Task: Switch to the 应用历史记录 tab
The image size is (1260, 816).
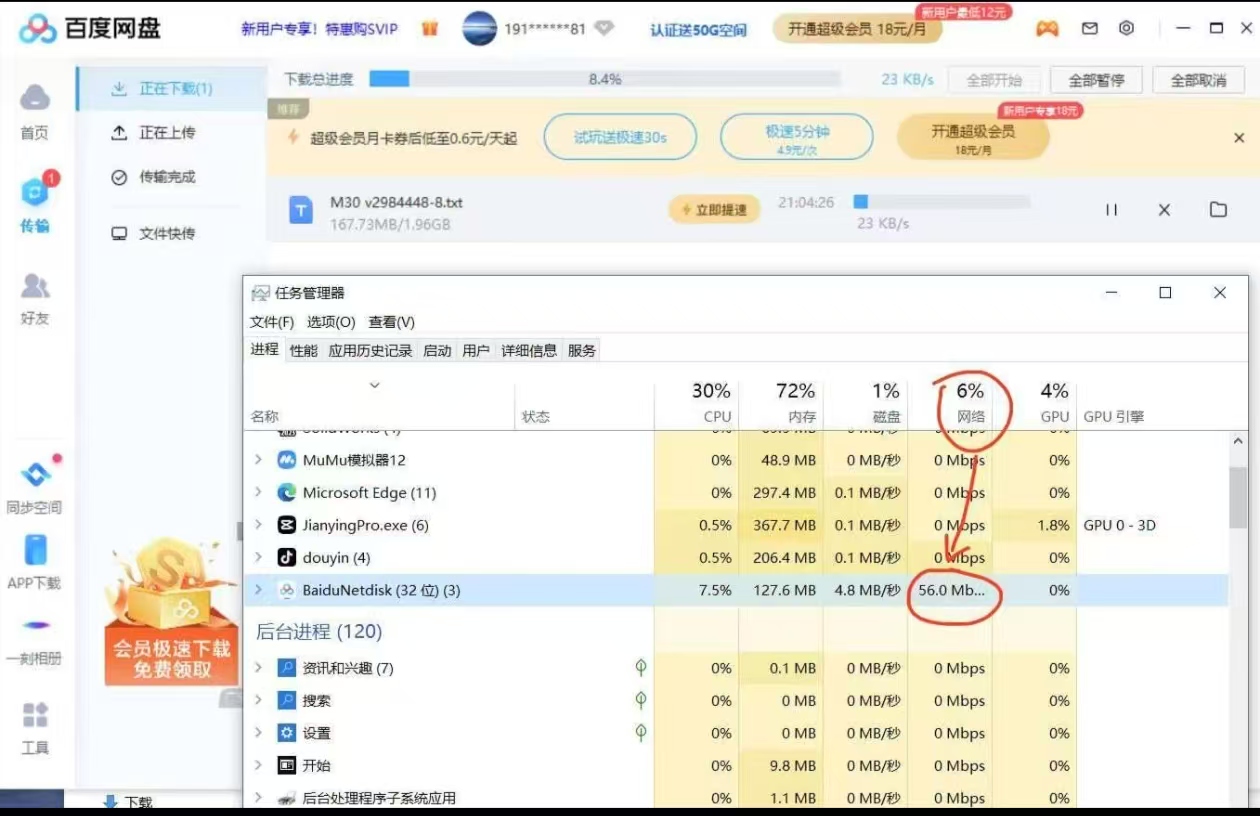Action: pos(370,350)
